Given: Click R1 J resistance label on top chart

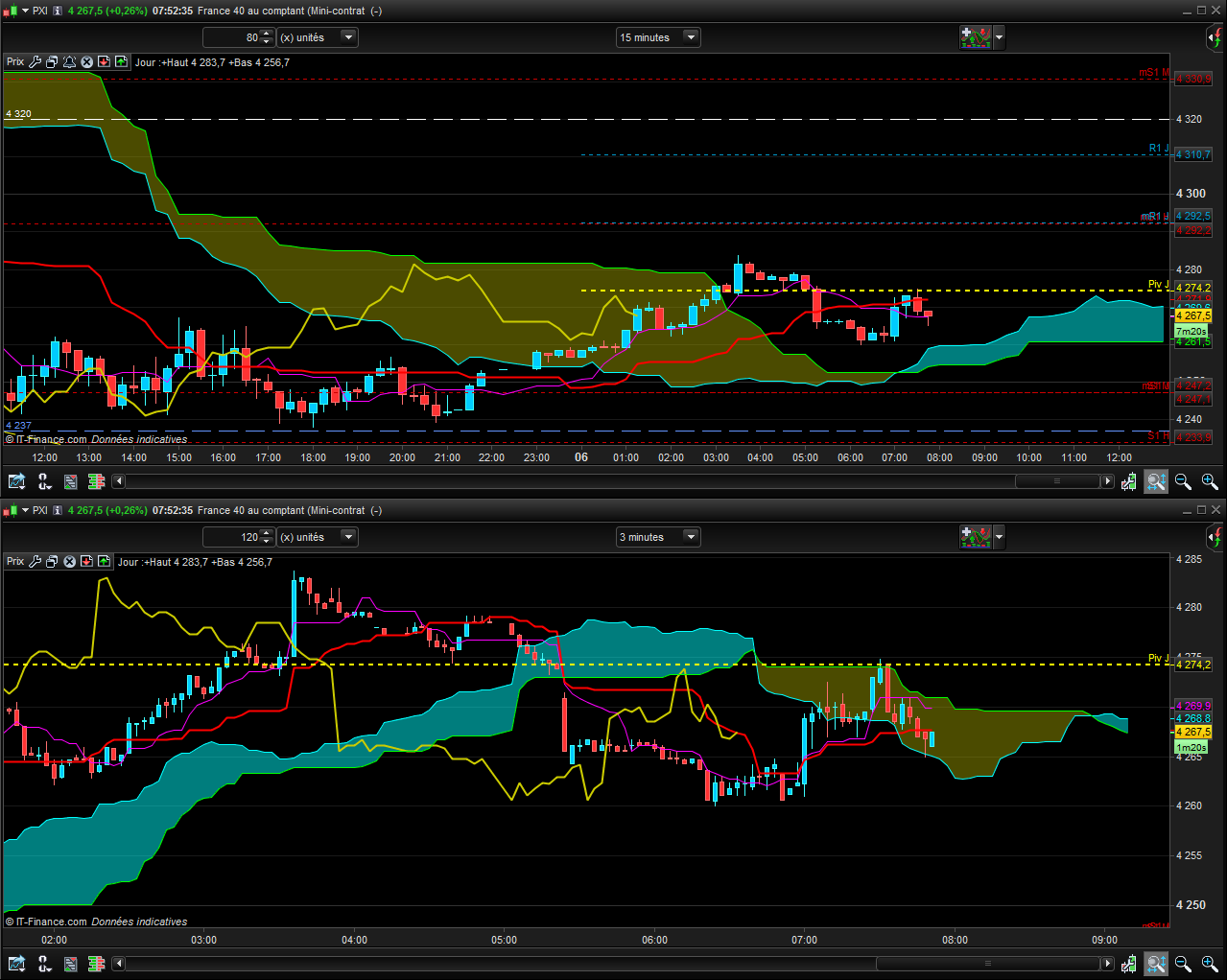Looking at the screenshot, I should click(1159, 149).
